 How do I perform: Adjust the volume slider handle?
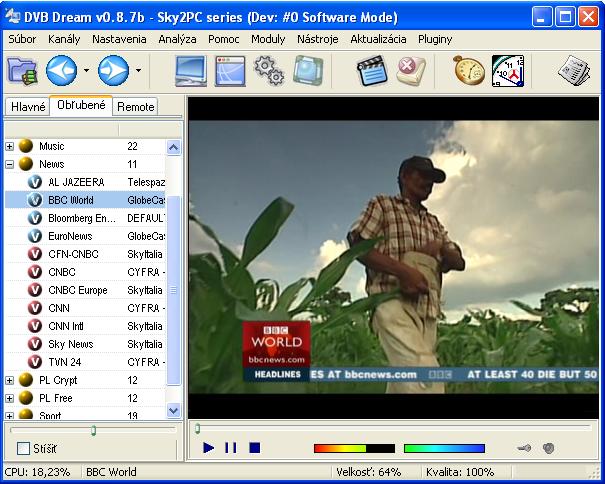pos(93,430)
